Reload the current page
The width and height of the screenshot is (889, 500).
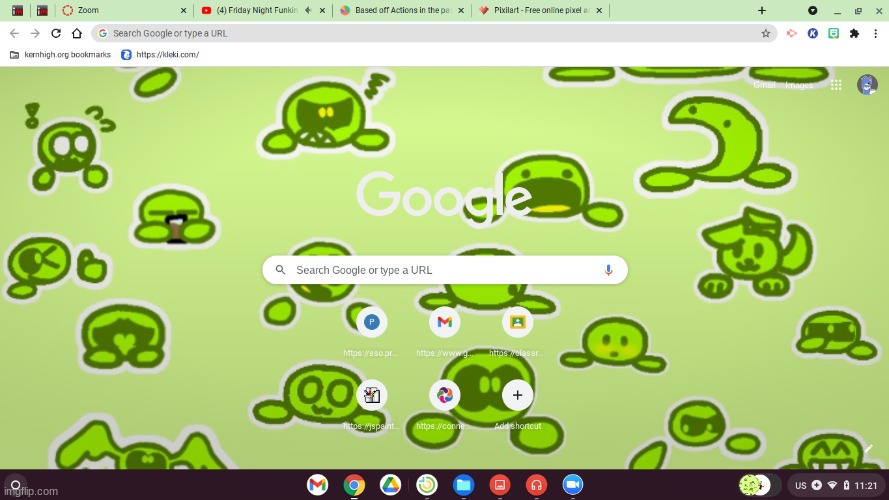pos(56,33)
